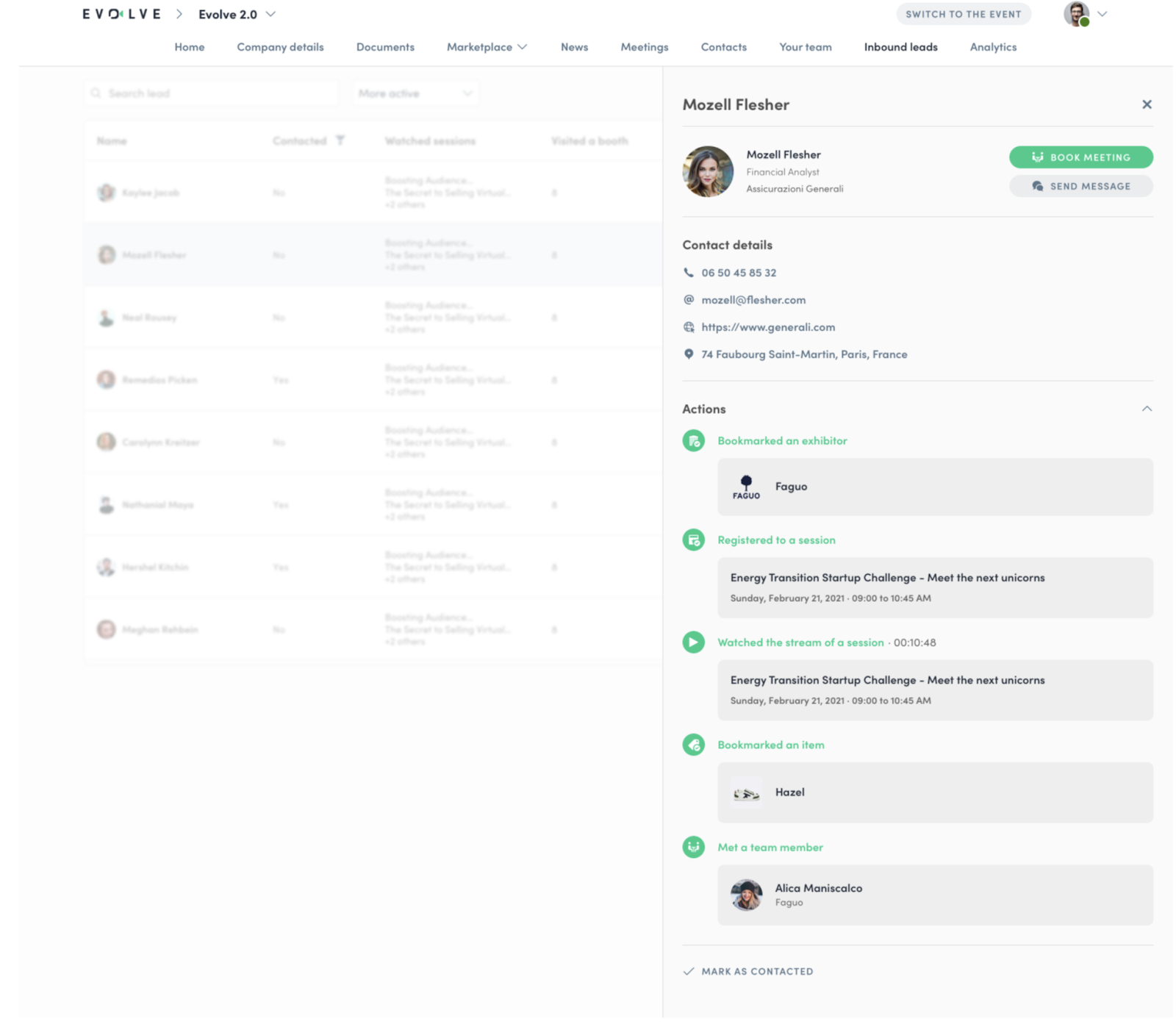Go to the Home tab
The height and width of the screenshot is (1035, 1176).
click(190, 47)
